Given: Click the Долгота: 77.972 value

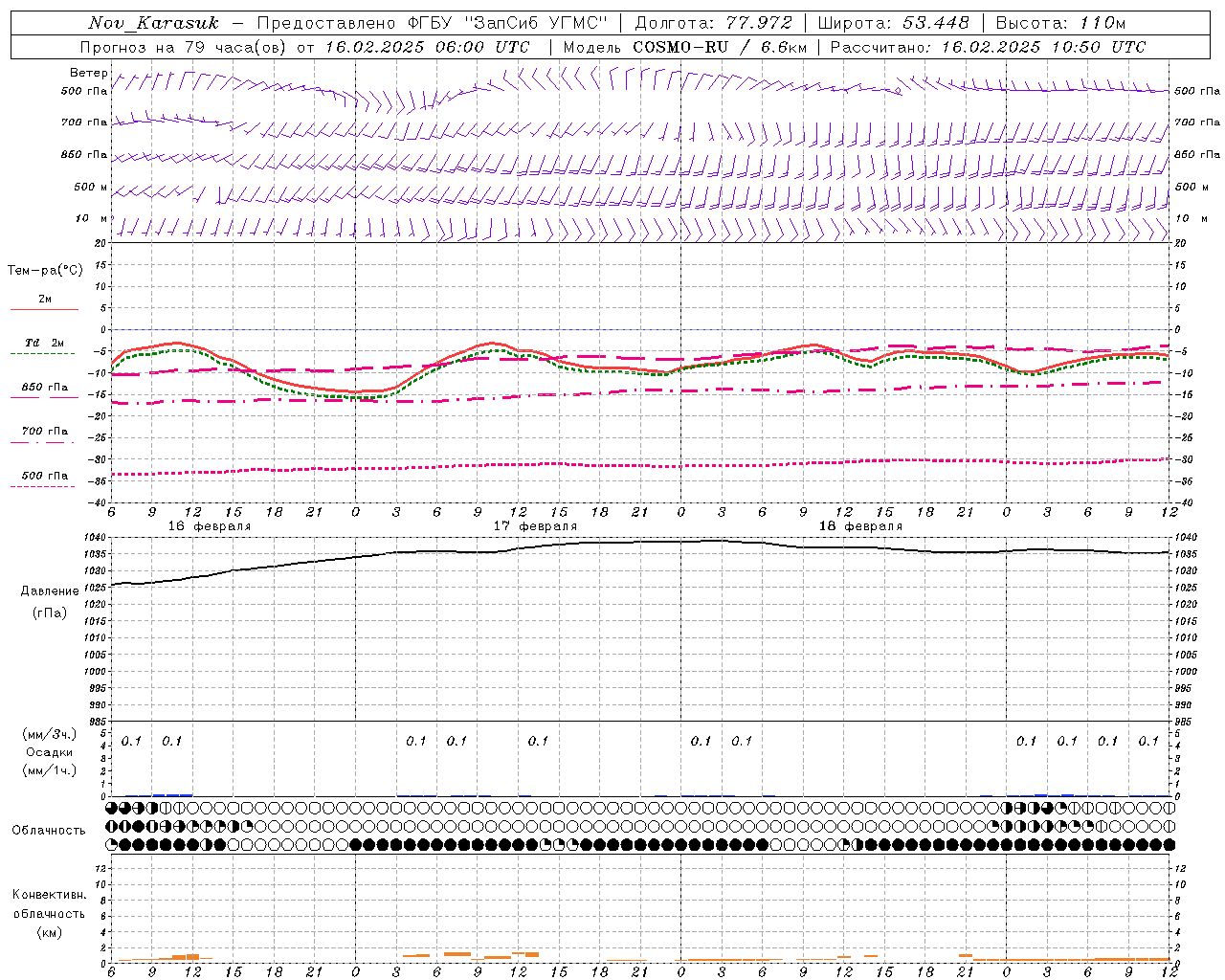Looking at the screenshot, I should [x=713, y=23].
